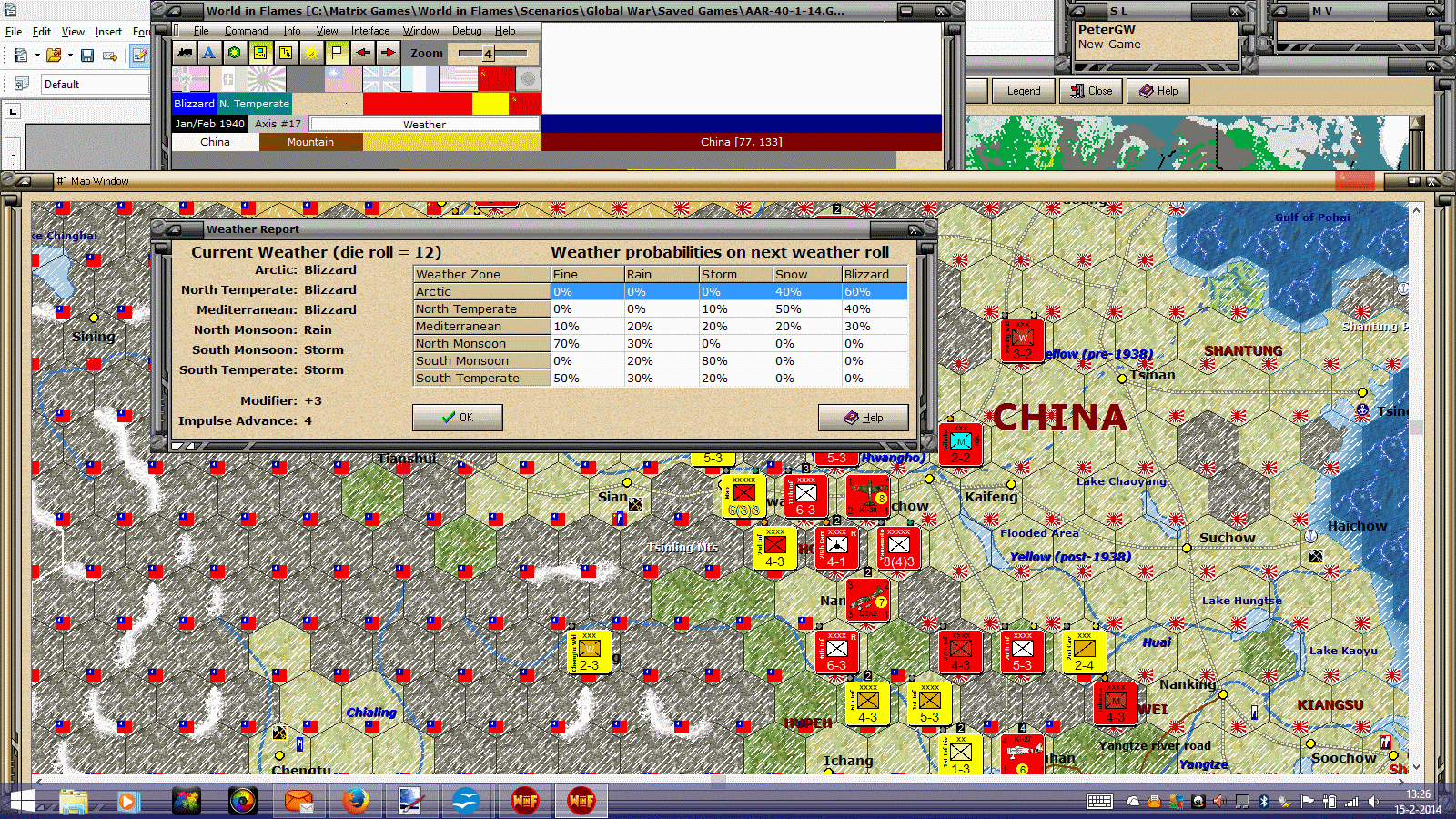Click the overview map thumbnail
The image size is (1456, 819).
click(1187, 142)
